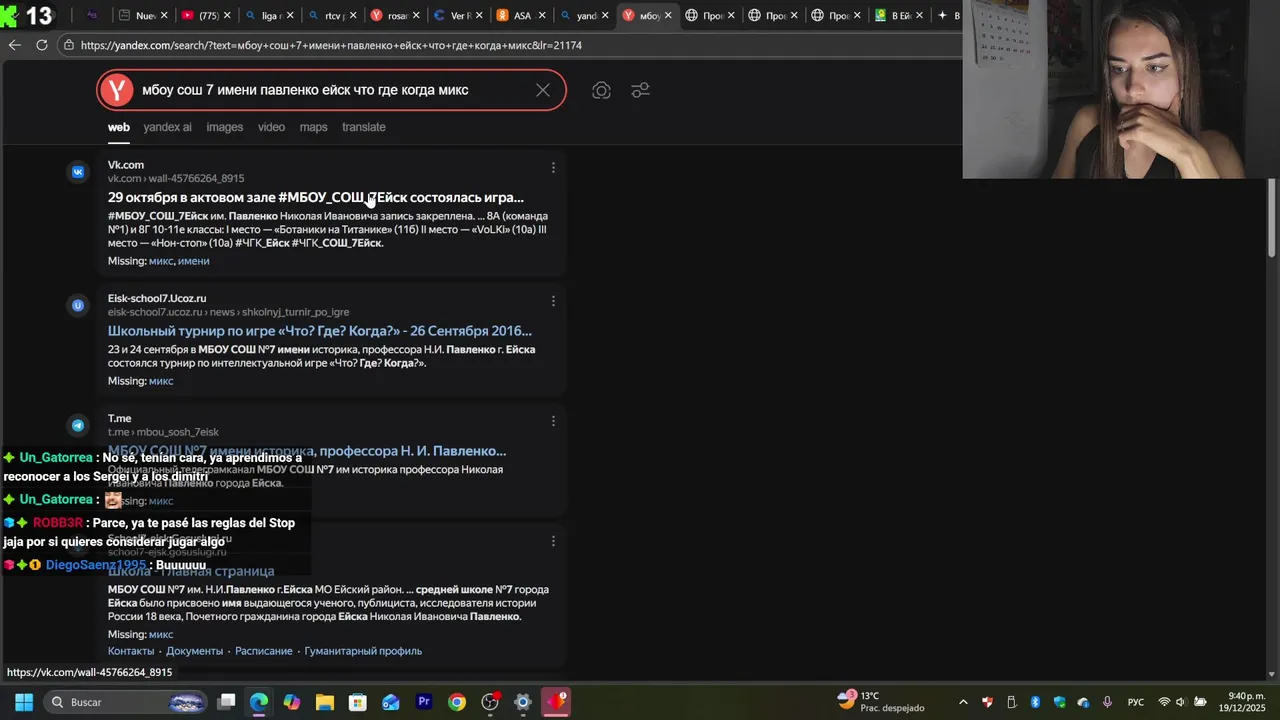The width and height of the screenshot is (1280, 720).
Task: Open the Bluetooth tray icon
Action: point(1035,702)
